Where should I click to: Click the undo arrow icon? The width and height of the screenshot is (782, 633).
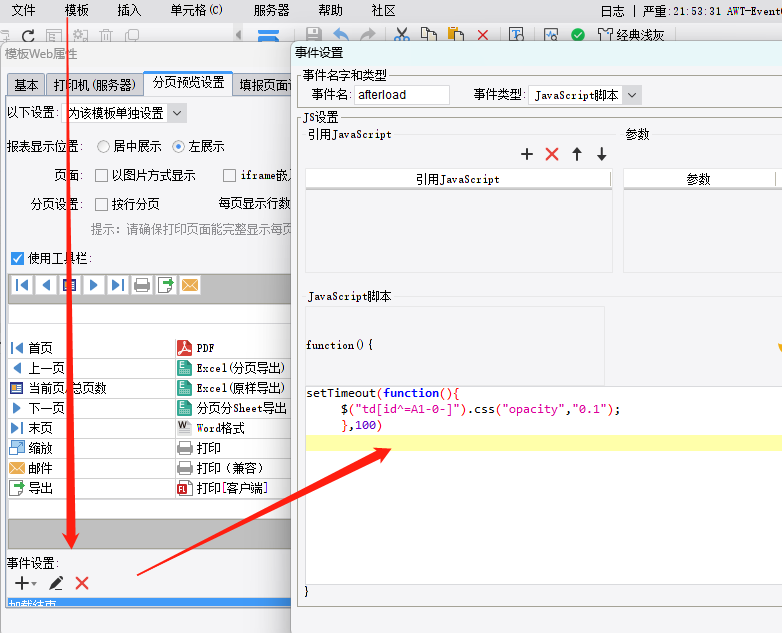click(x=341, y=34)
